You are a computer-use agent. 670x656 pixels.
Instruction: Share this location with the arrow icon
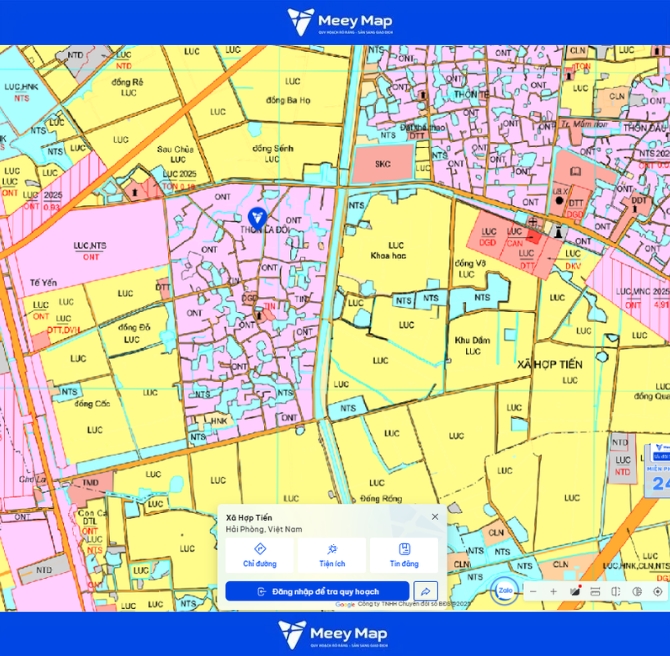pyautogui.click(x=426, y=591)
